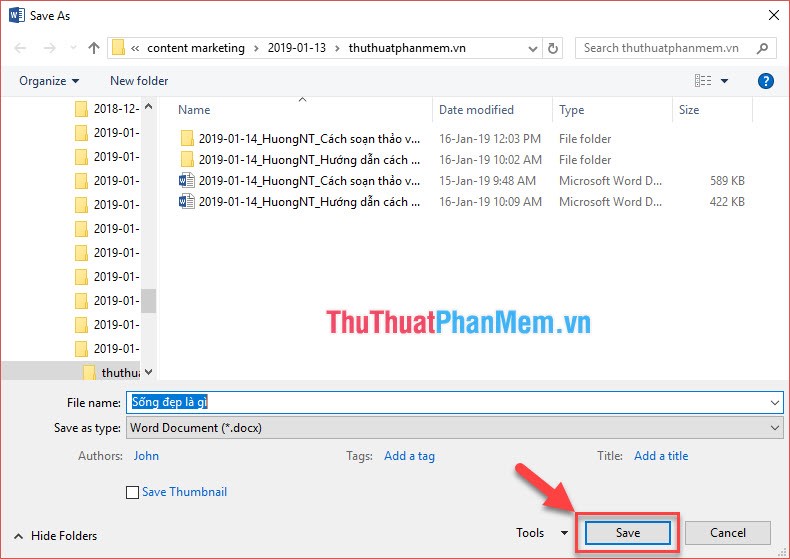Screen dimensions: 790x559
Task: Focus the Search thuthuatphanmem.vn field
Action: [675, 48]
